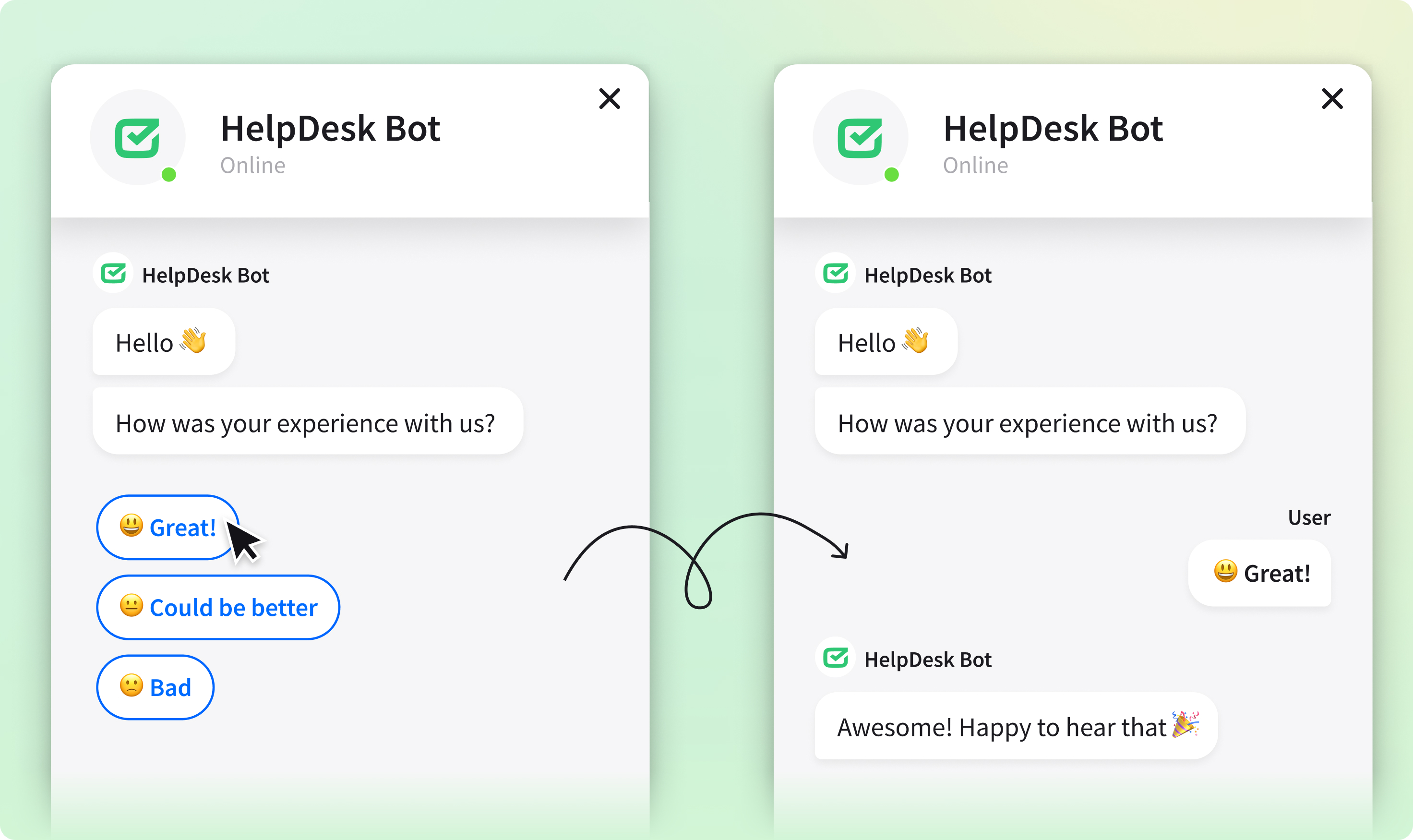Click the Hello message bubble in left chat
The height and width of the screenshot is (840, 1413).
164,342
